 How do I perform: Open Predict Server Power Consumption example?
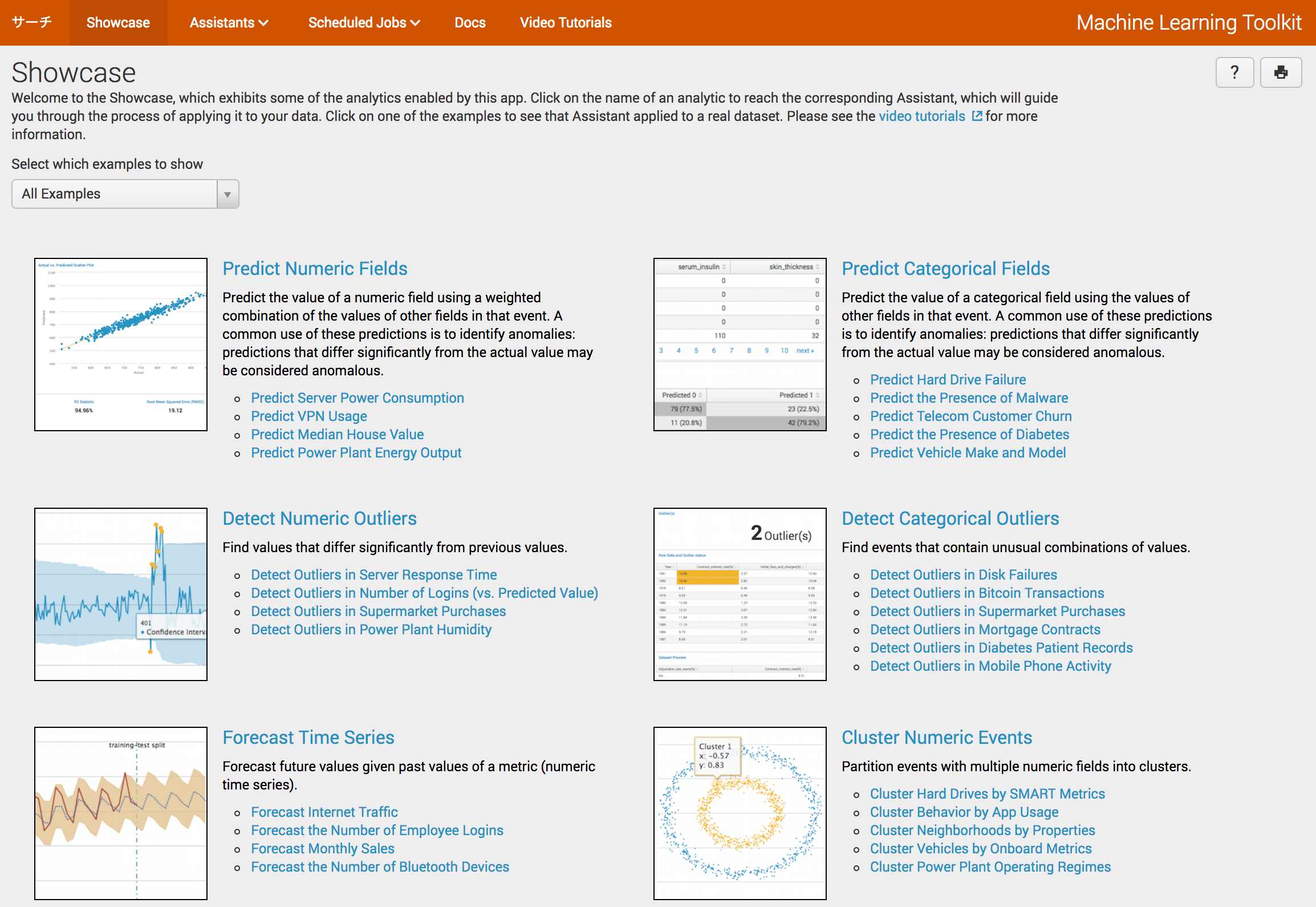click(357, 398)
